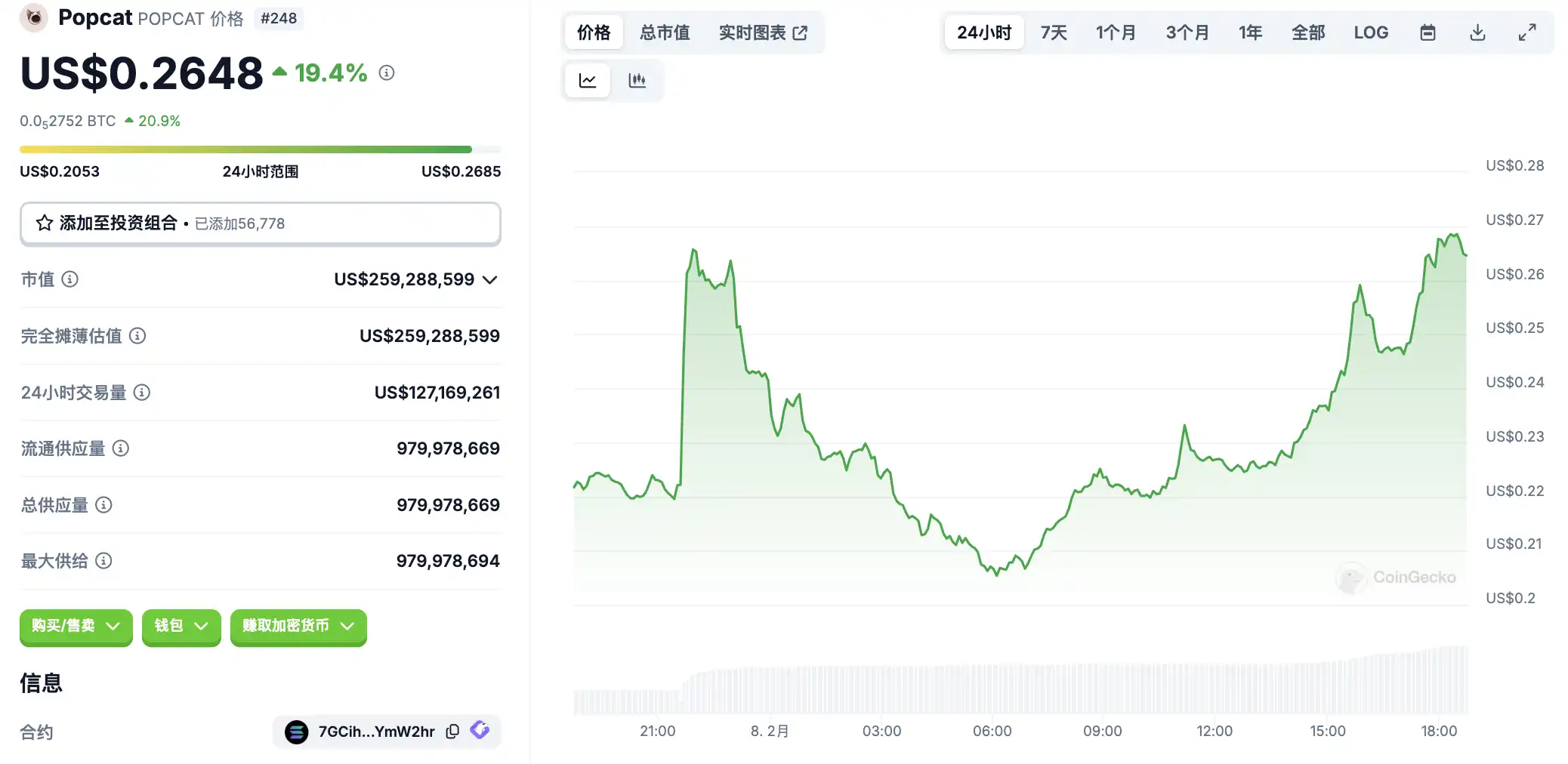Switch to the candlestick chart view
Screen dimensions: 1568x764
[637, 80]
